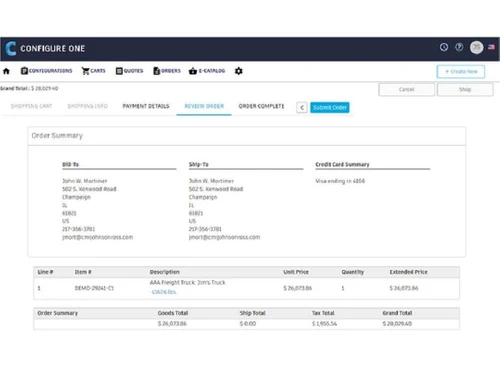
Task: Go to the home icon
Action: point(6,71)
